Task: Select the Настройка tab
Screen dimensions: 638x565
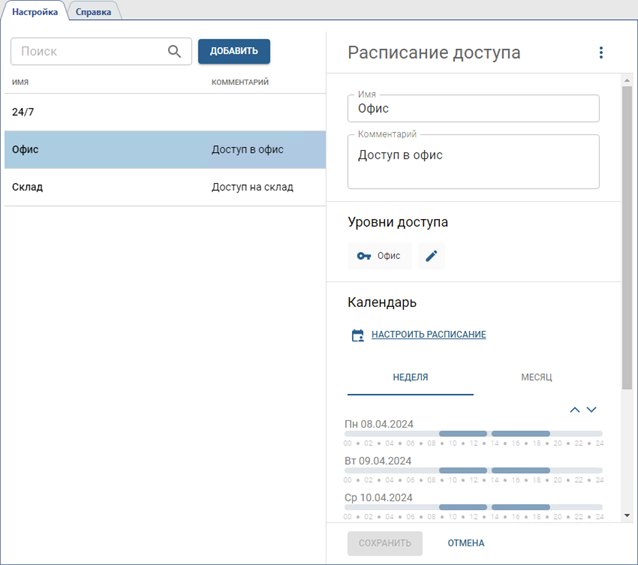Action: pyautogui.click(x=35, y=12)
